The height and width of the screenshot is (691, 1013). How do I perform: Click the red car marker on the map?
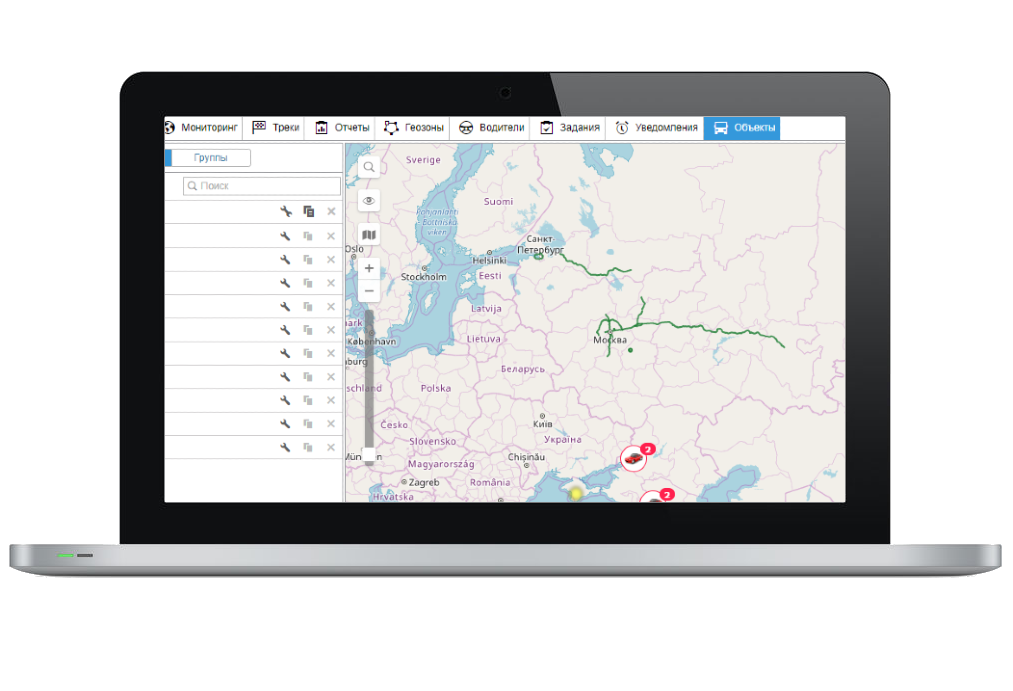[633, 459]
